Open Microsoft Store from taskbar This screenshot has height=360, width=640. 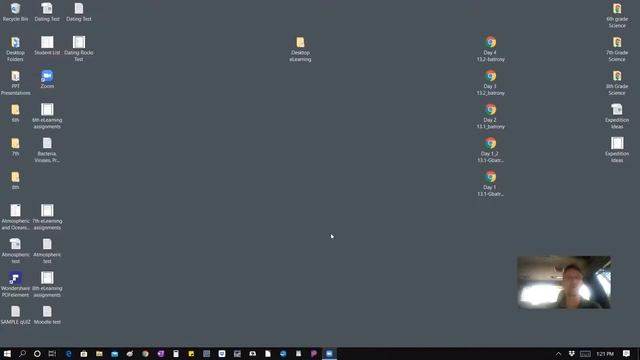84,353
